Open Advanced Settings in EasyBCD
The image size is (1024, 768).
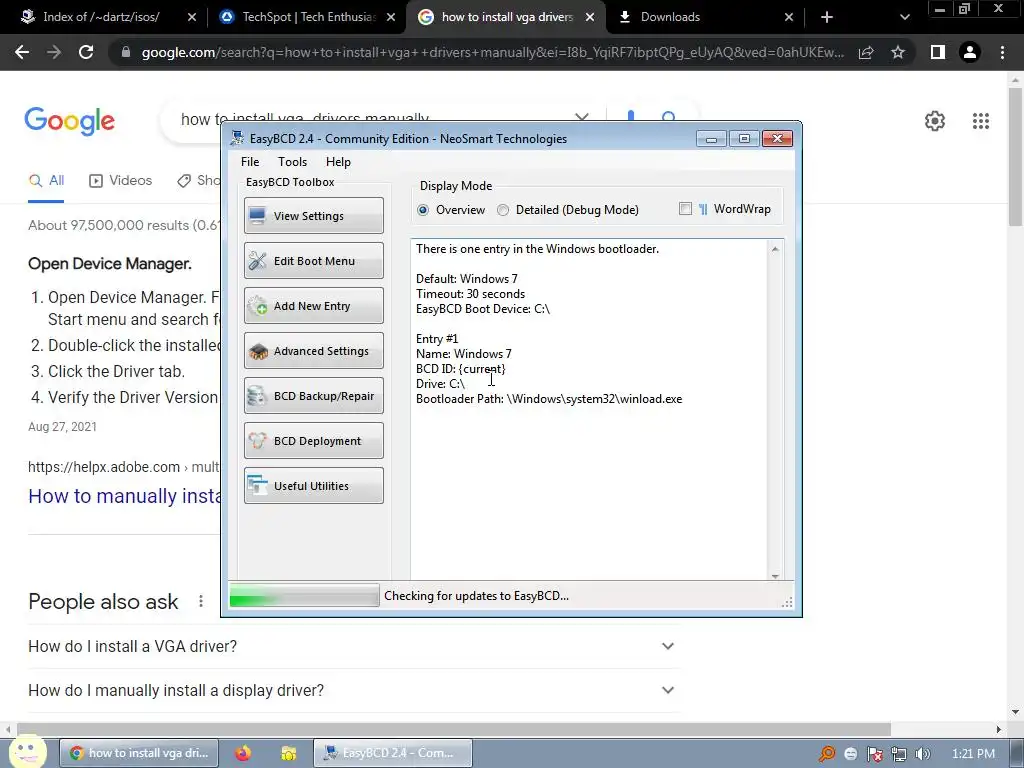[313, 351]
